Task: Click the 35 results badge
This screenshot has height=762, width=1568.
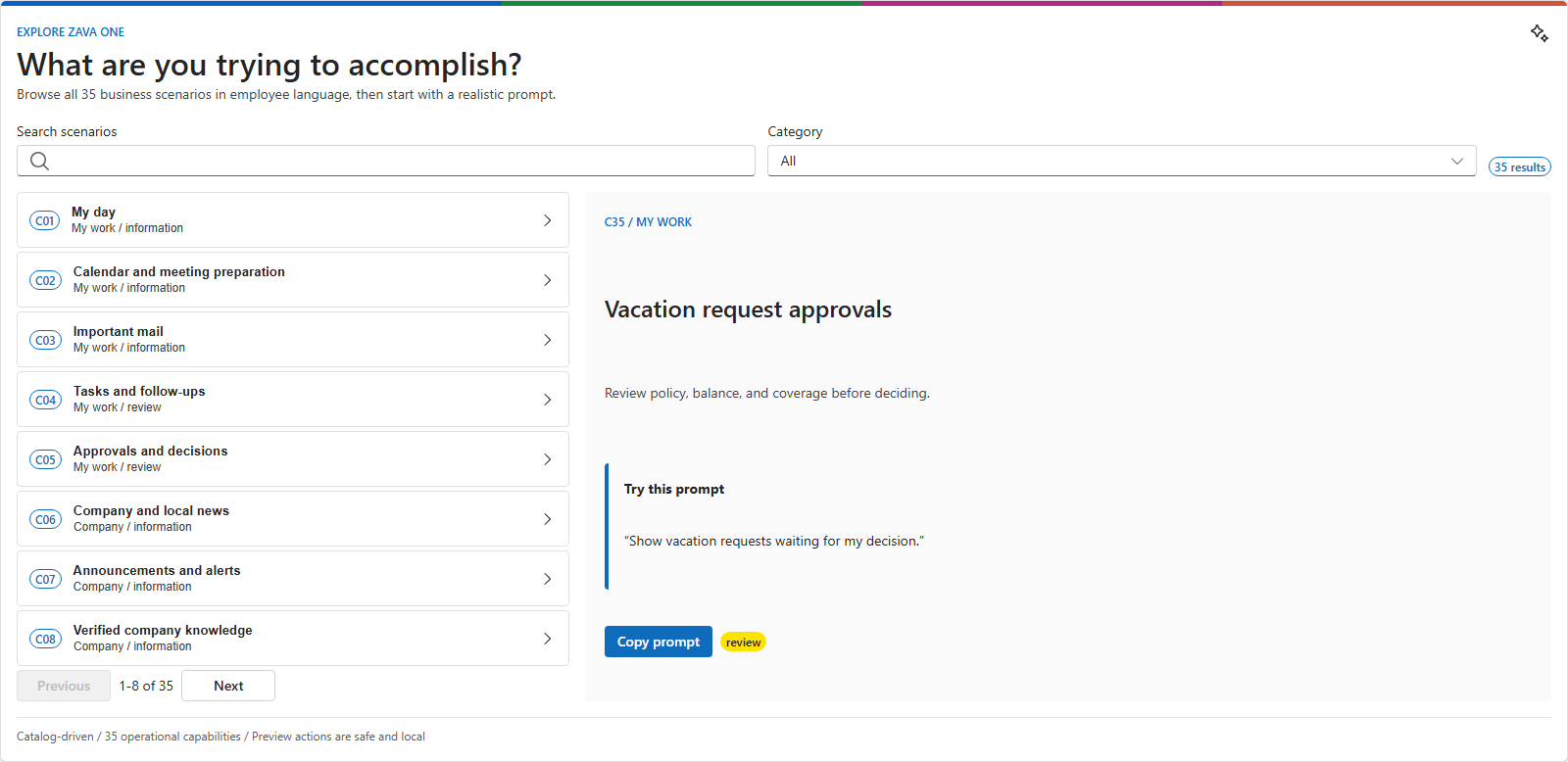Action: point(1520,167)
